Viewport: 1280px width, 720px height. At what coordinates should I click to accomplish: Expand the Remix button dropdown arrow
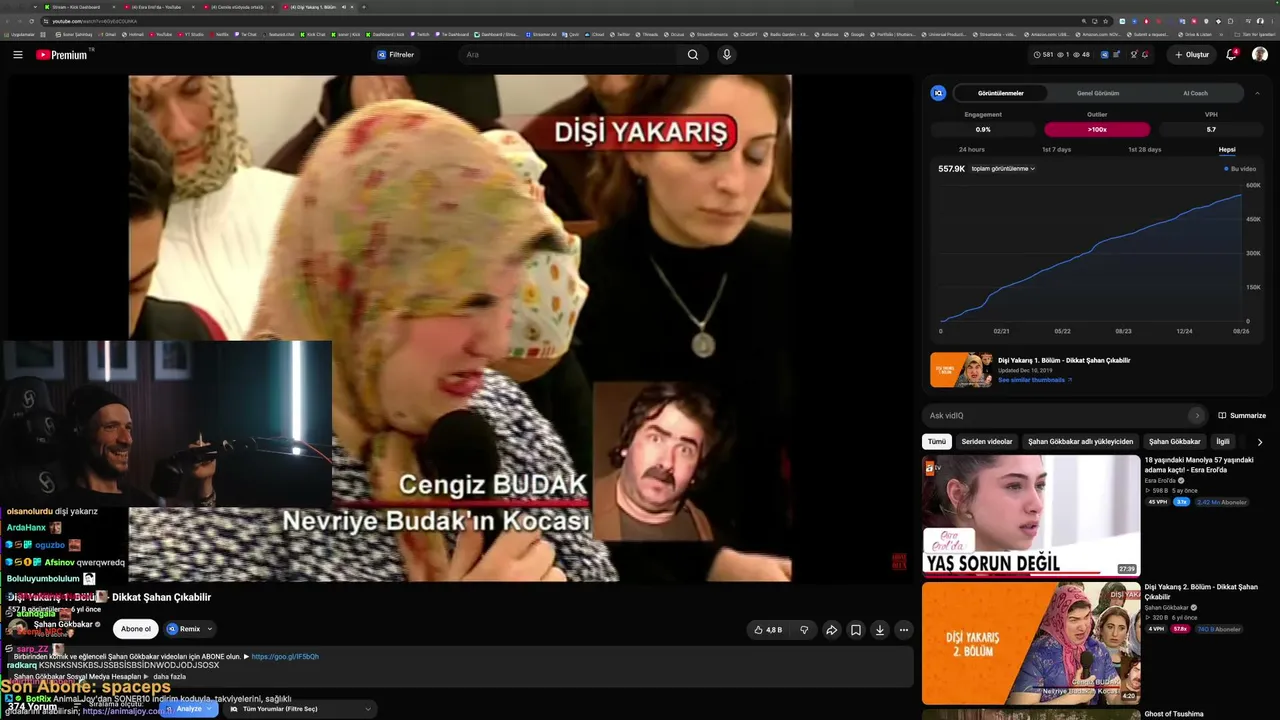[210, 629]
